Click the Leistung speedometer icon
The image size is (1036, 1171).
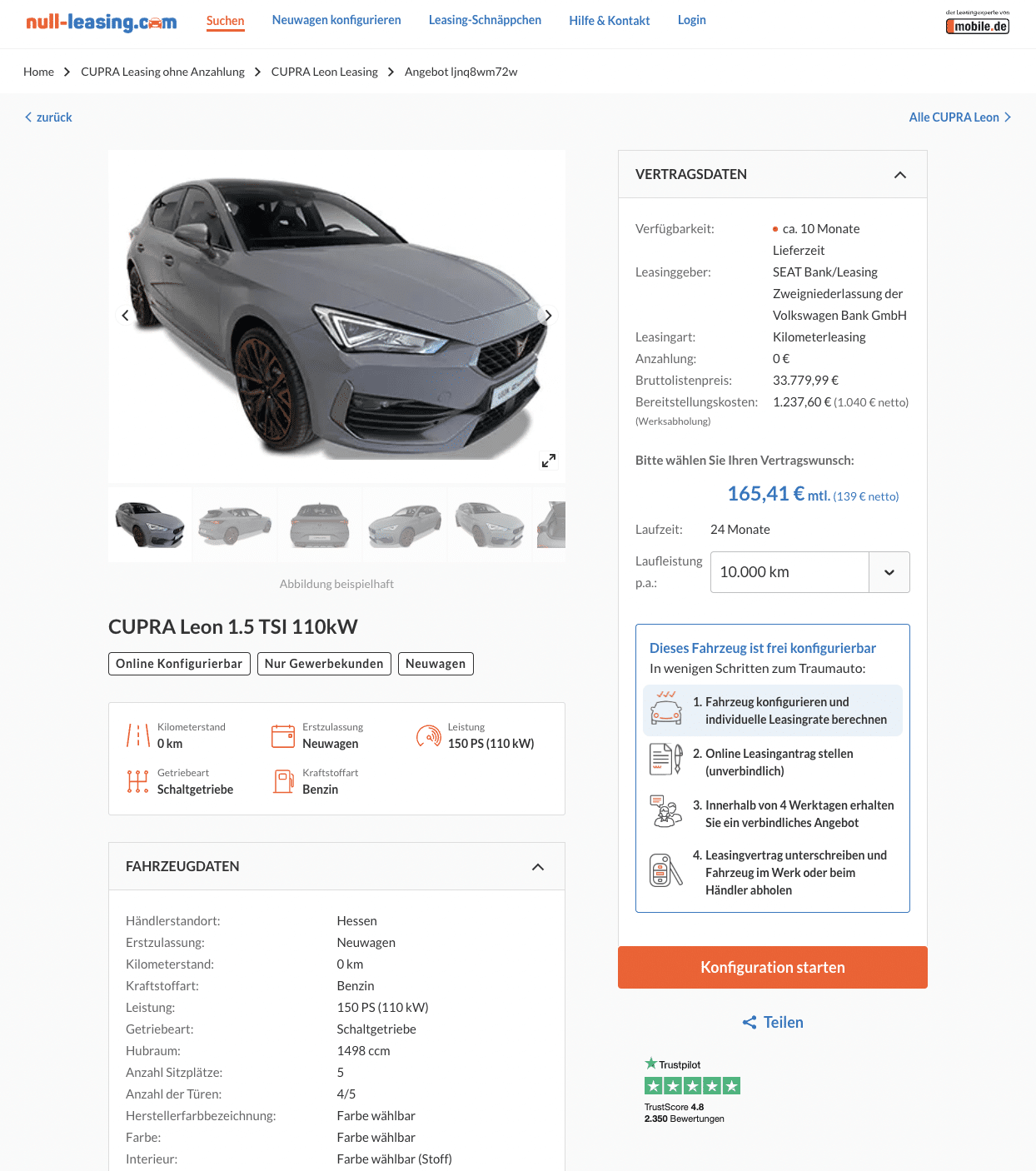click(x=428, y=735)
